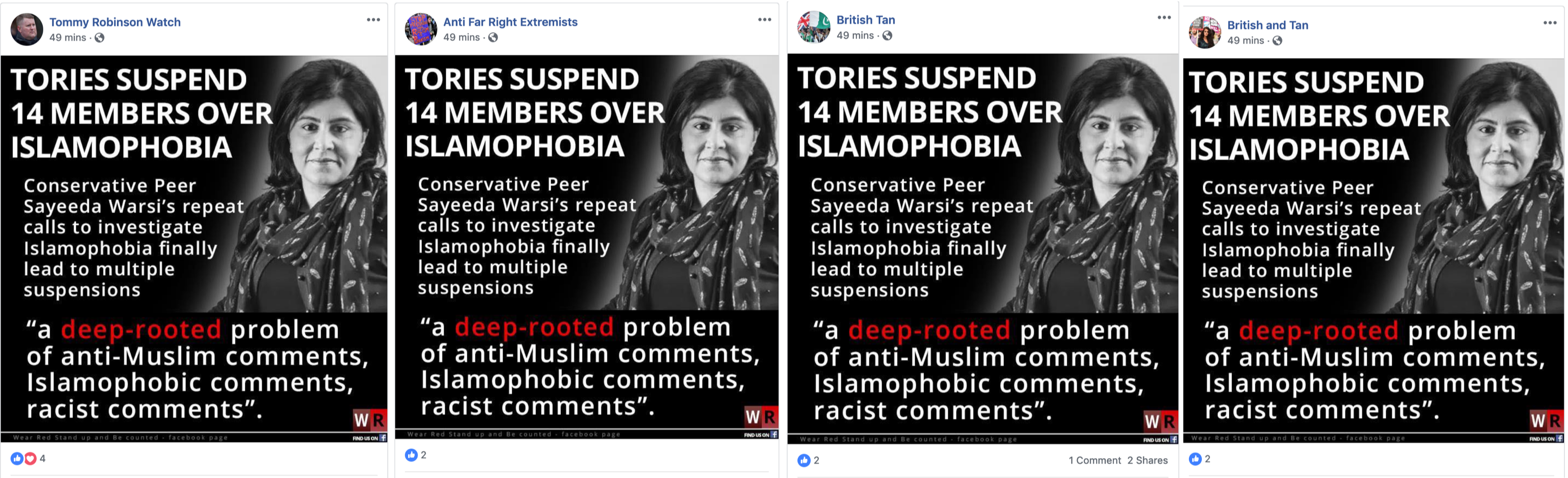Image resolution: width=1568 pixels, height=478 pixels.
Task: Open options menu on Anti Far Right Extremists post
Action: tap(765, 20)
